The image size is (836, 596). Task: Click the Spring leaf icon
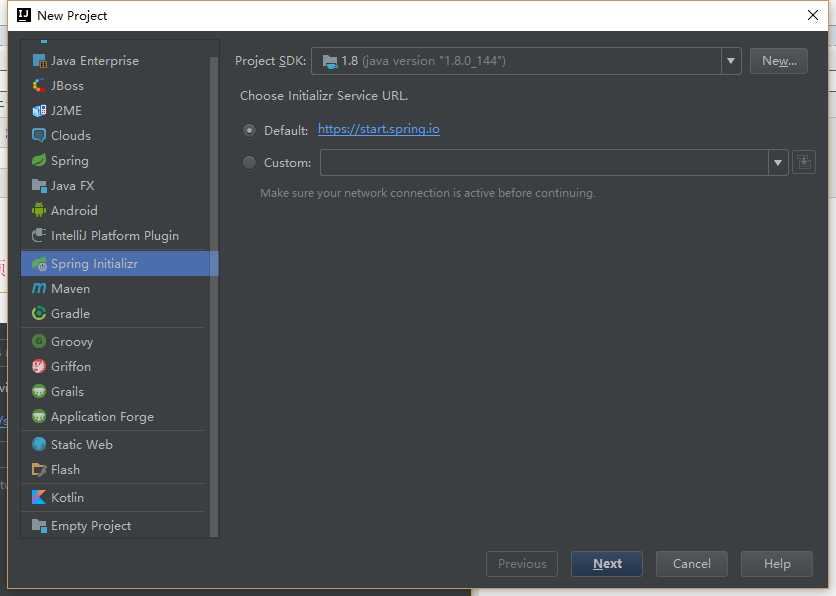[x=39, y=160]
